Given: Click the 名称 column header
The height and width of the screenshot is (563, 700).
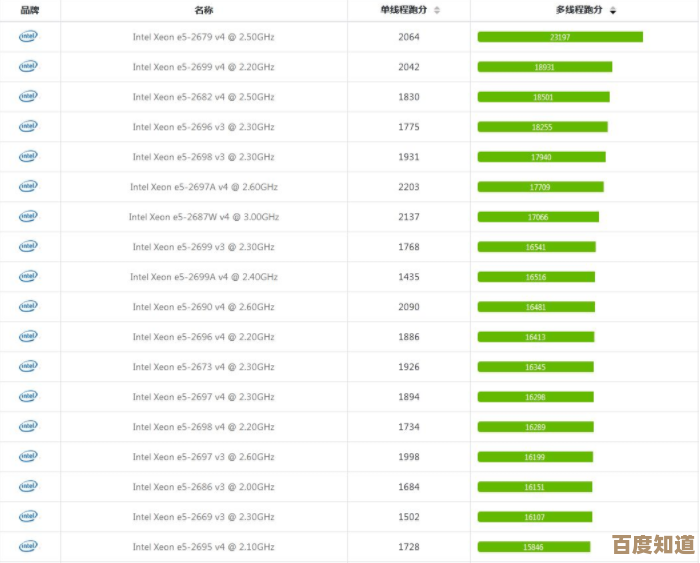Looking at the screenshot, I should click(x=203, y=10).
